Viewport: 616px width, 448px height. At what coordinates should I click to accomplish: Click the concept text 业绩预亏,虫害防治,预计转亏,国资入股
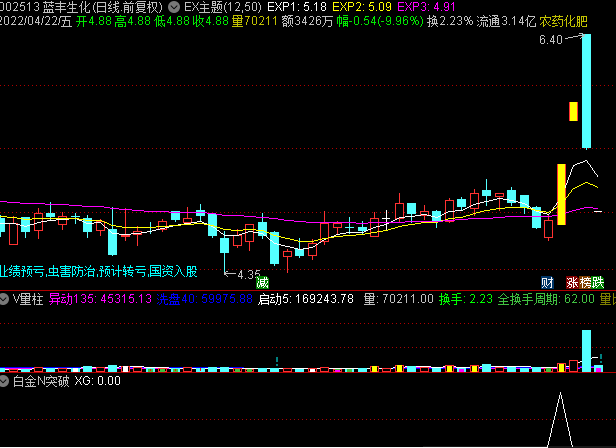click(98, 271)
